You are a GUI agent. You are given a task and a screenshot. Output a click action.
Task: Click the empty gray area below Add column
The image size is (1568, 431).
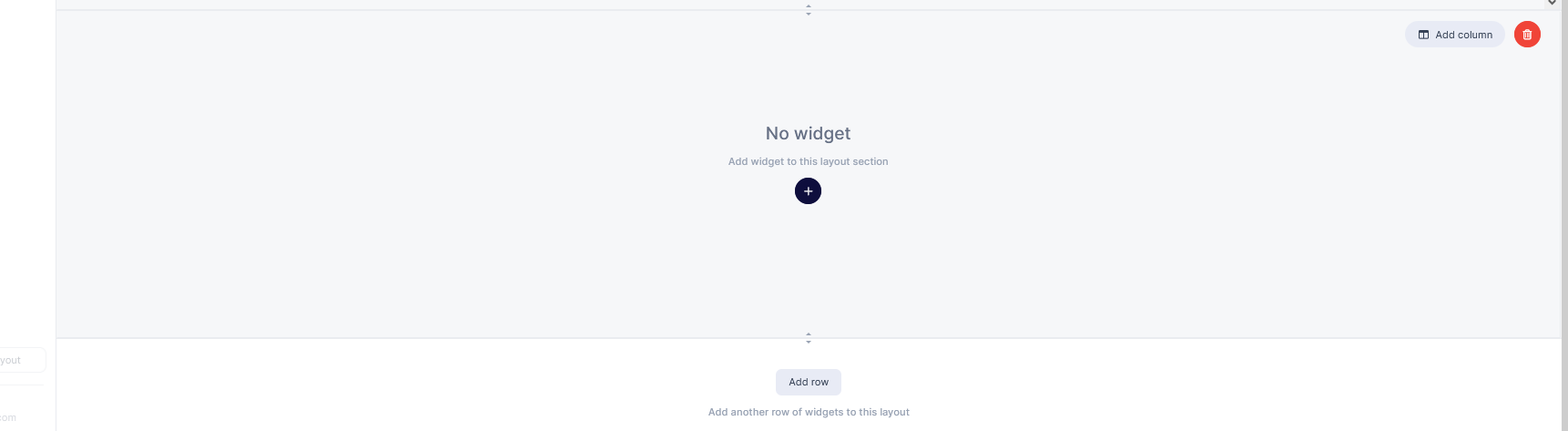(1454, 137)
